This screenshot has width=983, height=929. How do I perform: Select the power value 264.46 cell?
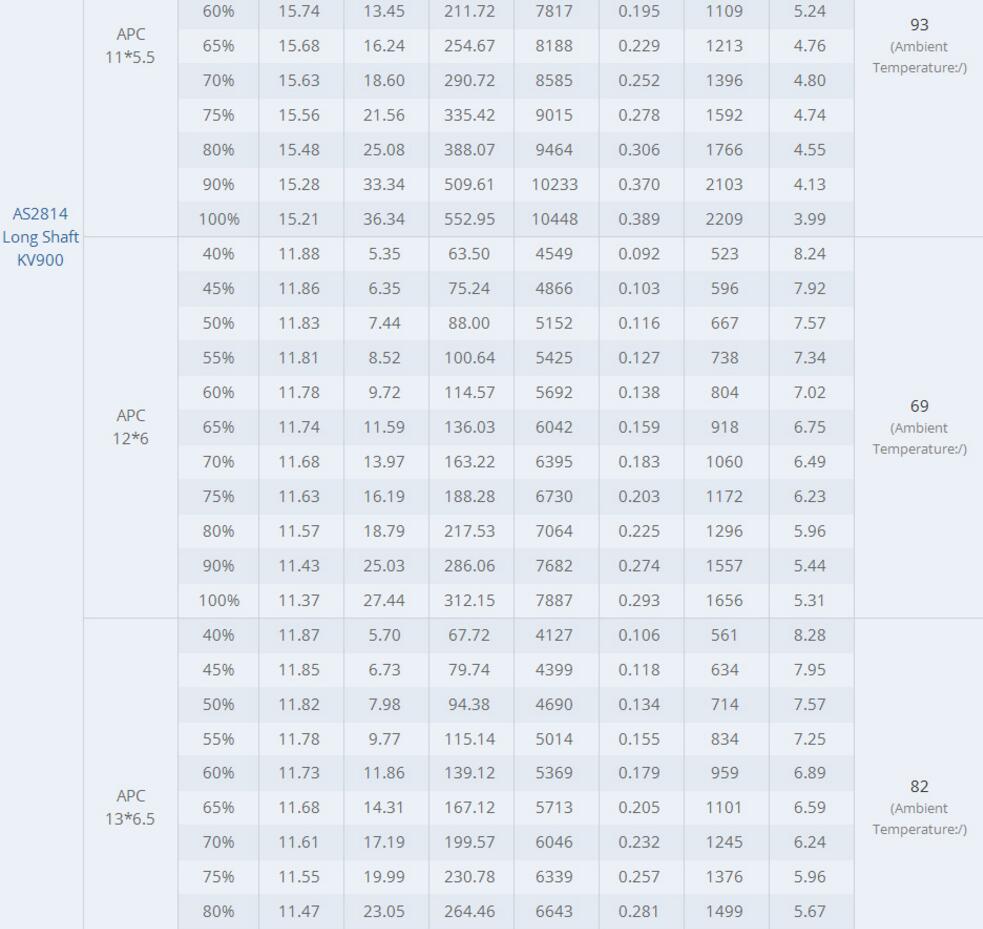pos(469,911)
